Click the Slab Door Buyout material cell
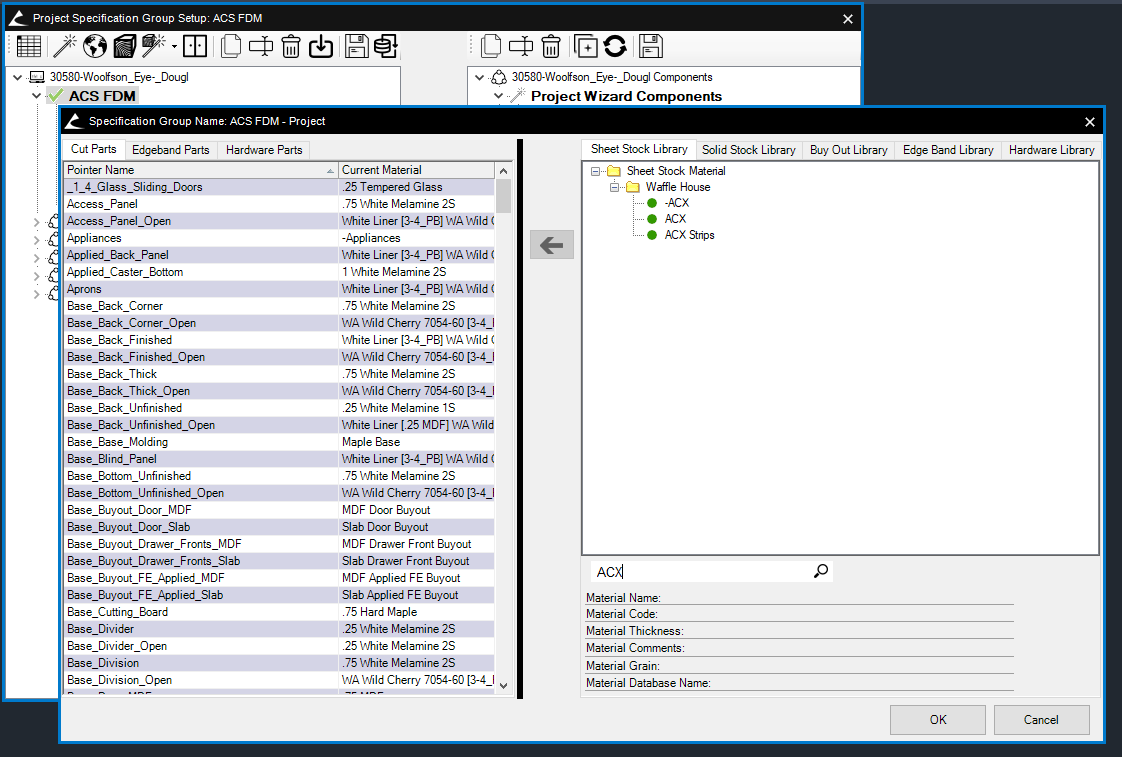1122x757 pixels. tap(416, 527)
